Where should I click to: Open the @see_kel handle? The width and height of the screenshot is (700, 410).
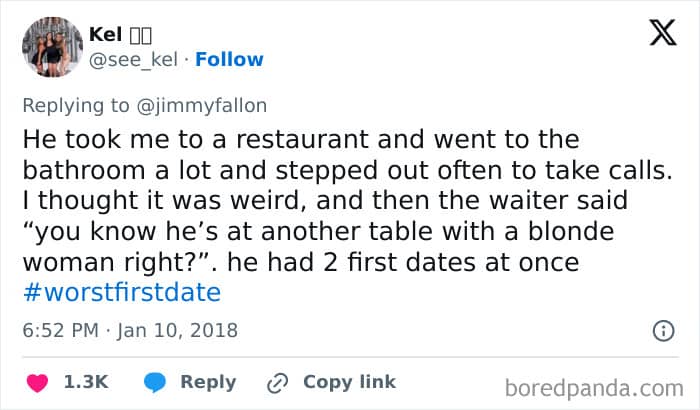[x=133, y=59]
